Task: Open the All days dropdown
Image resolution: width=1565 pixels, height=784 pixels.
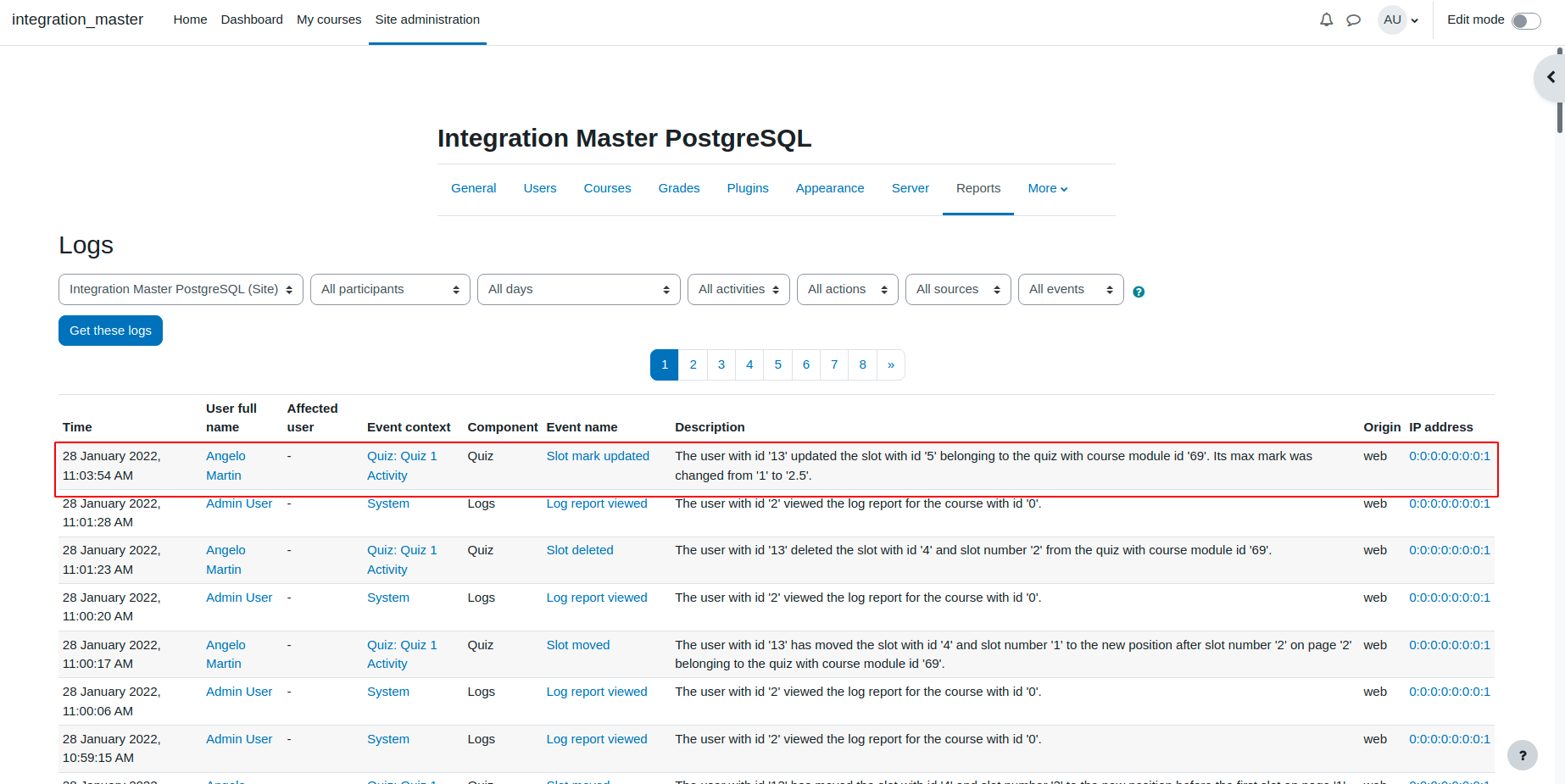Action: (x=578, y=289)
